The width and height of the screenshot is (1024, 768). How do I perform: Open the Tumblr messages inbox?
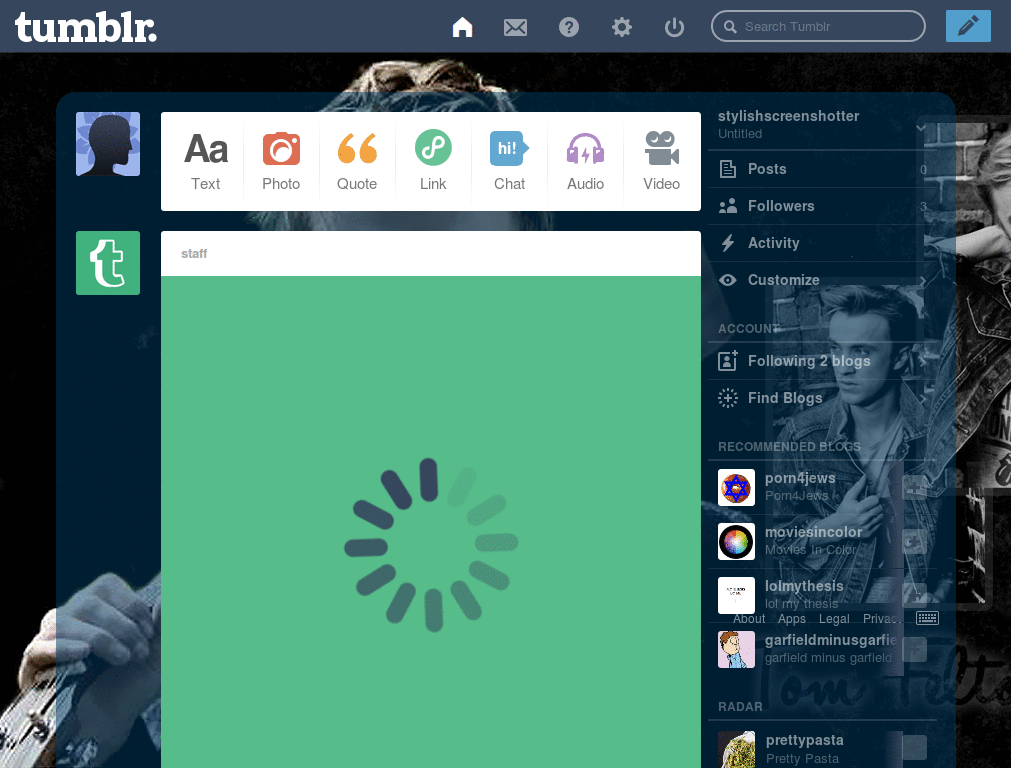tap(515, 27)
